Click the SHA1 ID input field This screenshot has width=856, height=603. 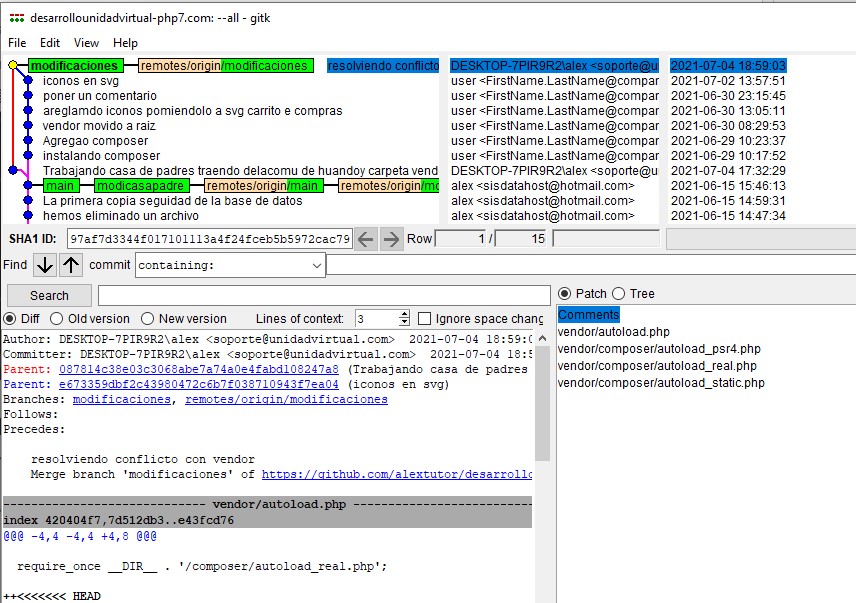[x=210, y=239]
